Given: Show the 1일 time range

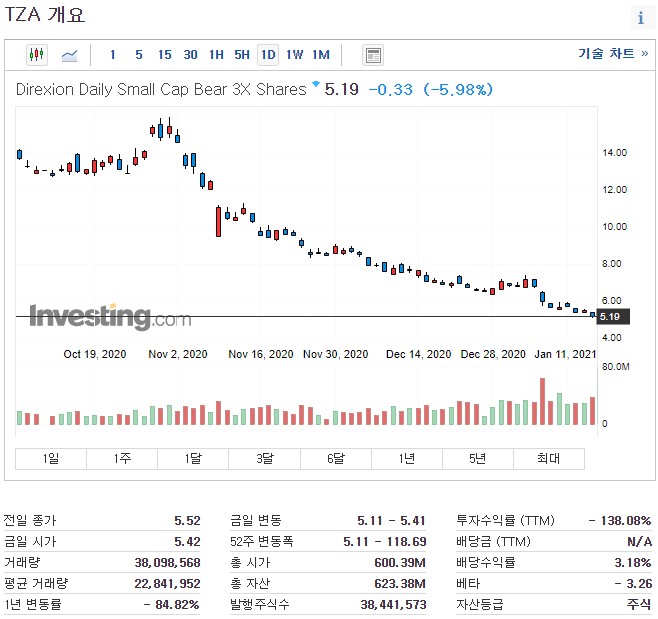Looking at the screenshot, I should (x=51, y=458).
